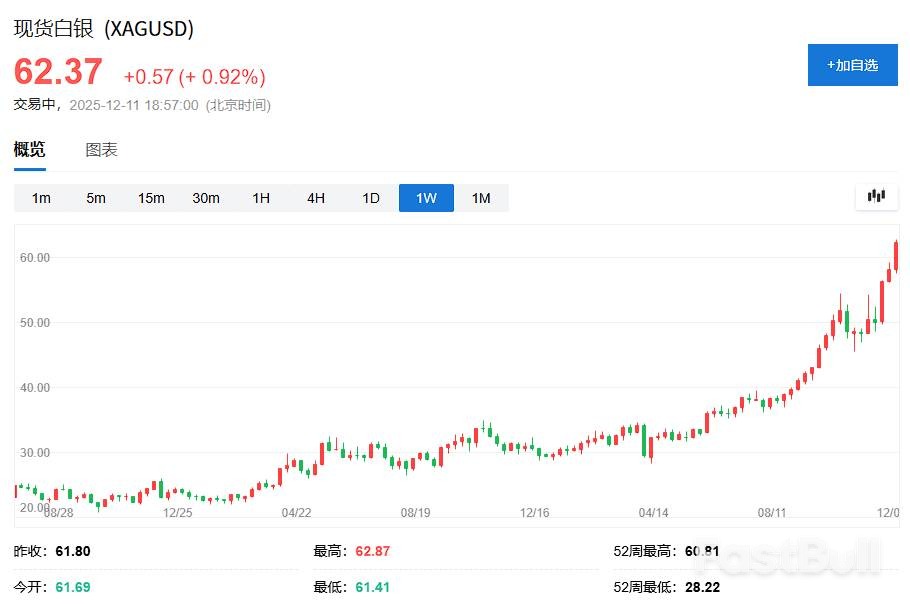Set chart interval to 1H
Viewport: 910px width, 604px height.
(261, 198)
